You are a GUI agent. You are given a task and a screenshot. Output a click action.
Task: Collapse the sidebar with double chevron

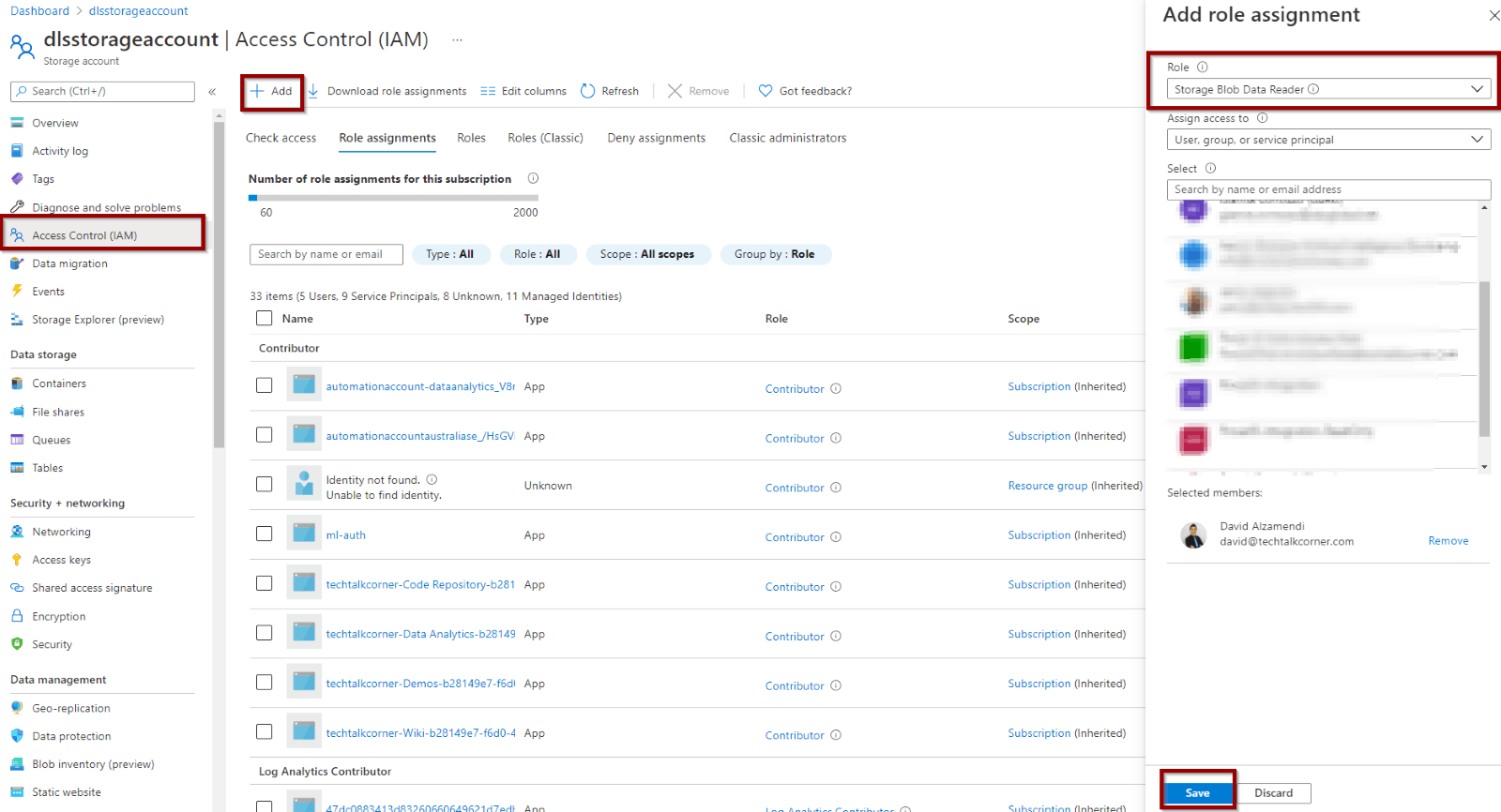pos(212,92)
